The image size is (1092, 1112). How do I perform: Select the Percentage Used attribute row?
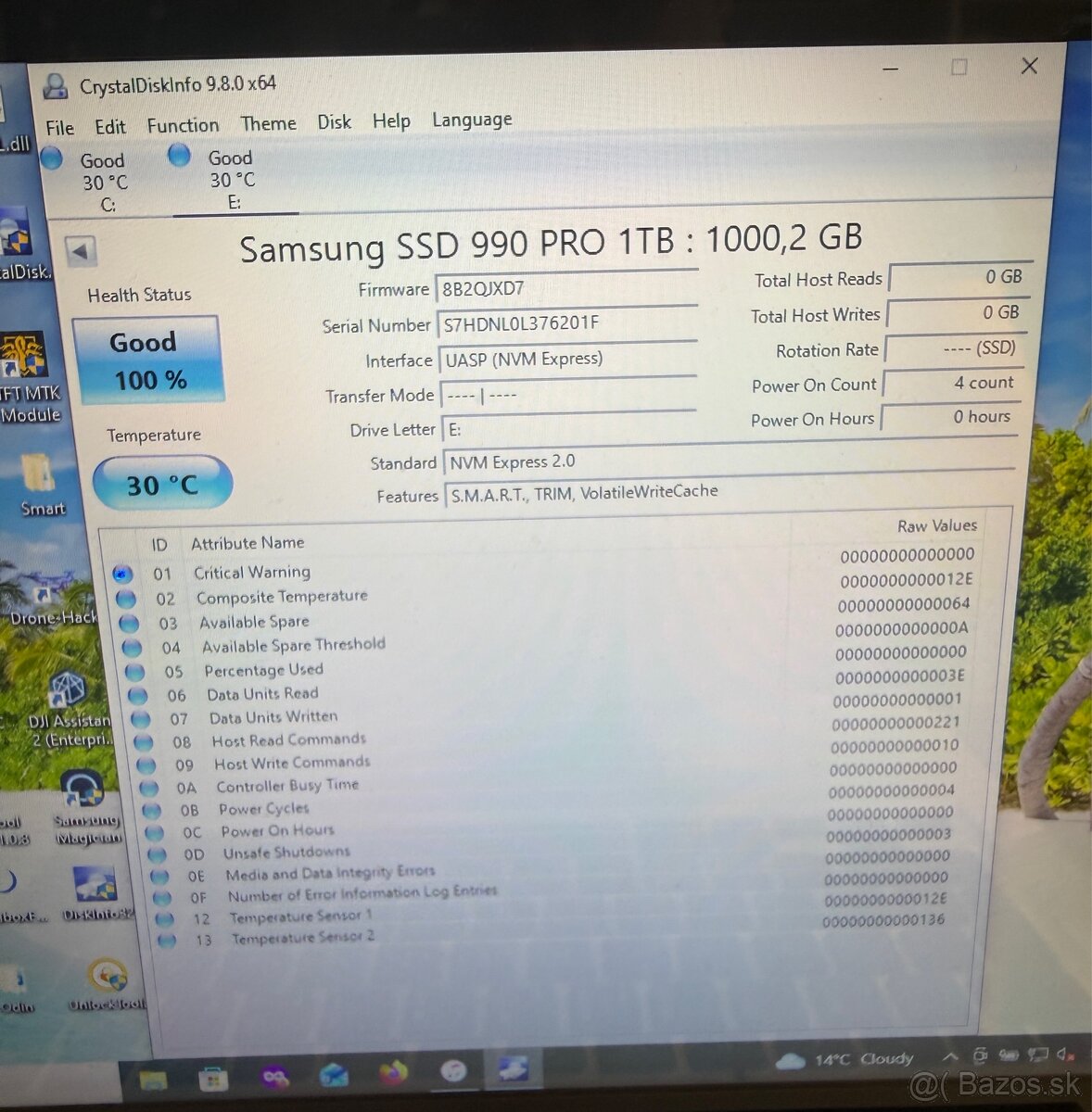click(x=545, y=662)
